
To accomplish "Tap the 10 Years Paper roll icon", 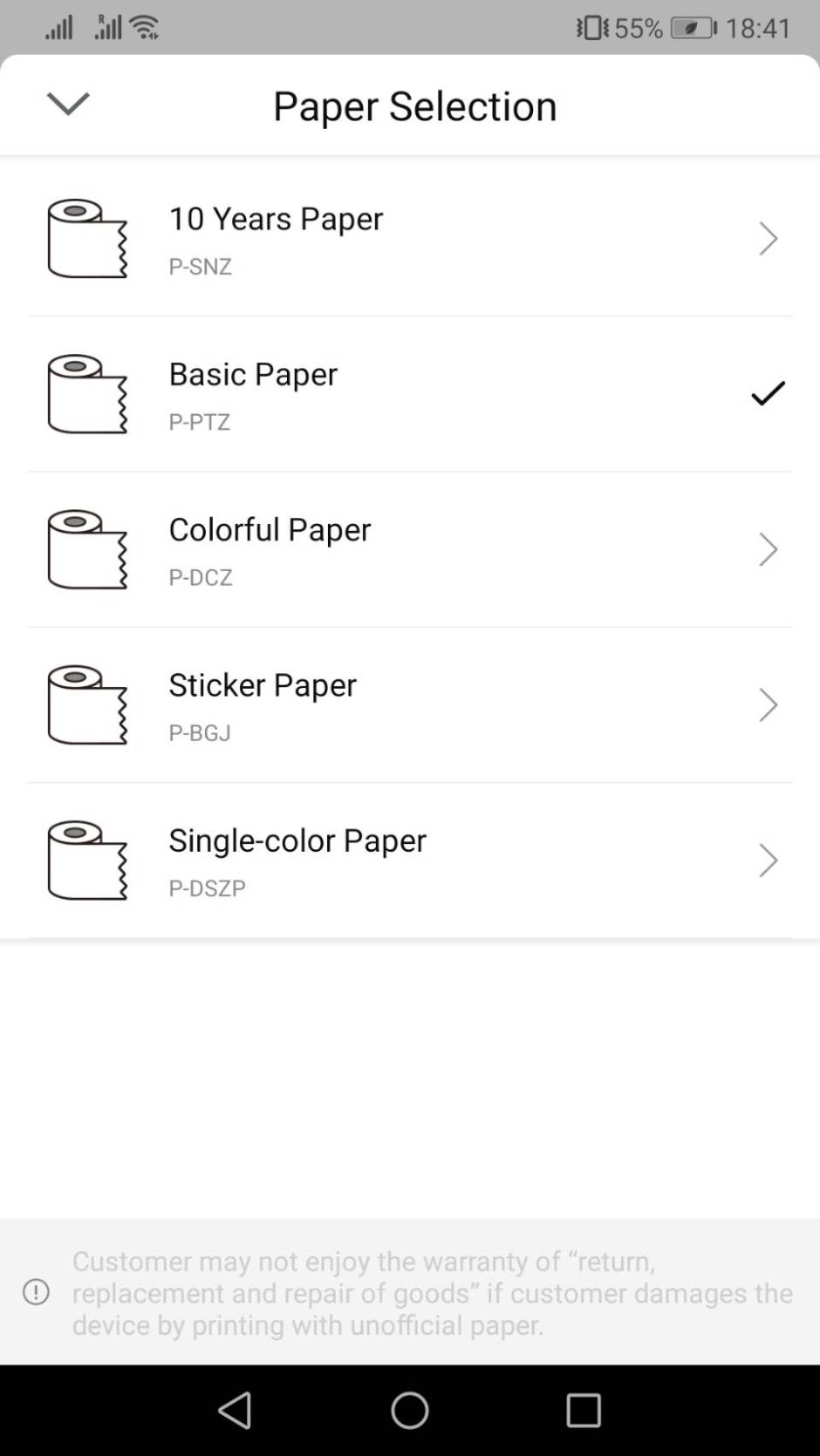I will [x=86, y=238].
